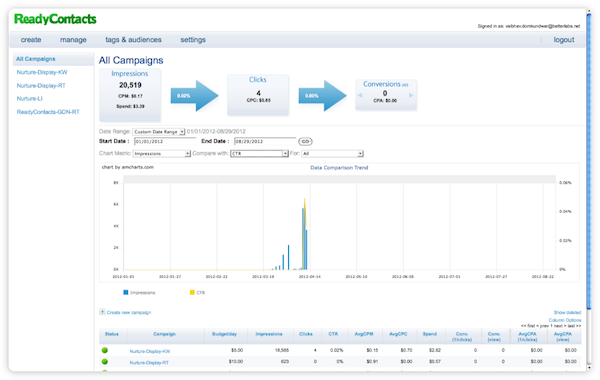
Task: Open tags & audiences menu
Action: (x=133, y=40)
